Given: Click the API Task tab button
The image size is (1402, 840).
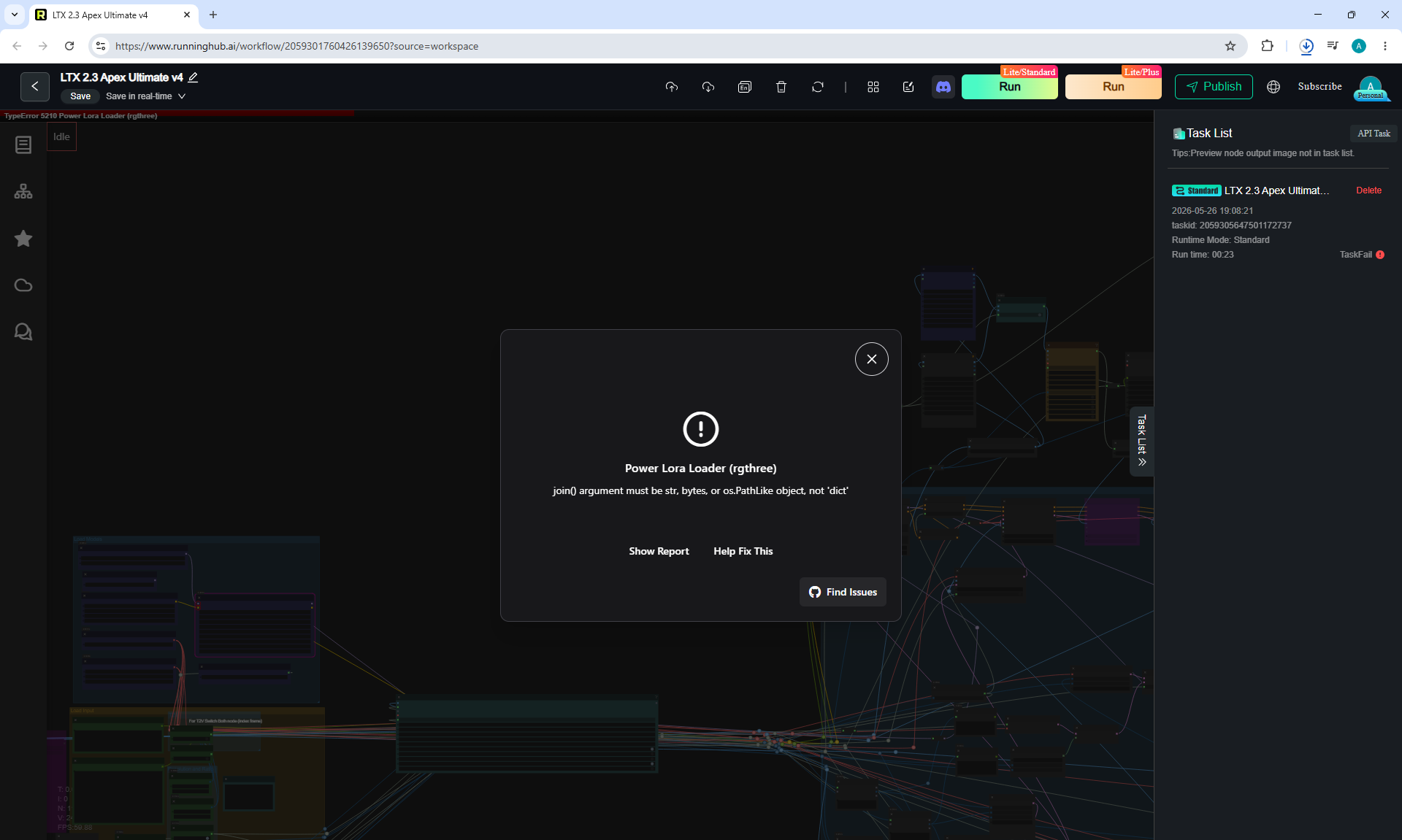Looking at the screenshot, I should [1374, 134].
